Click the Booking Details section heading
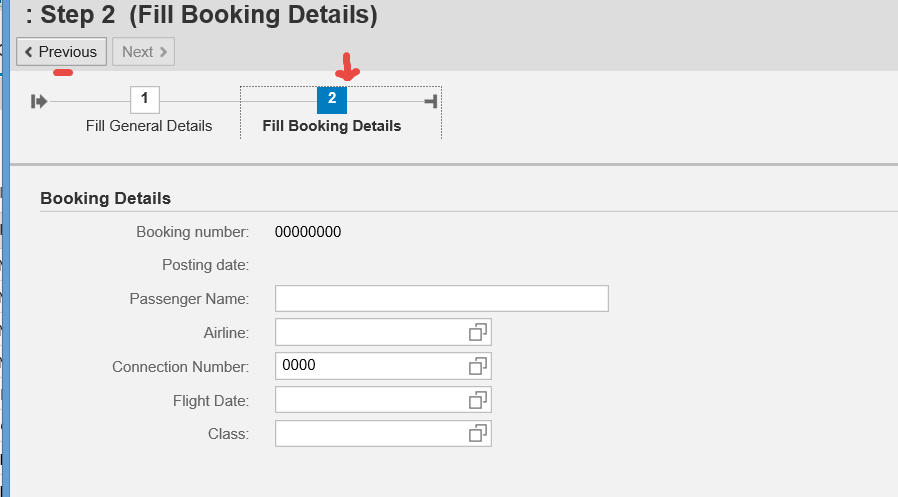 point(105,198)
